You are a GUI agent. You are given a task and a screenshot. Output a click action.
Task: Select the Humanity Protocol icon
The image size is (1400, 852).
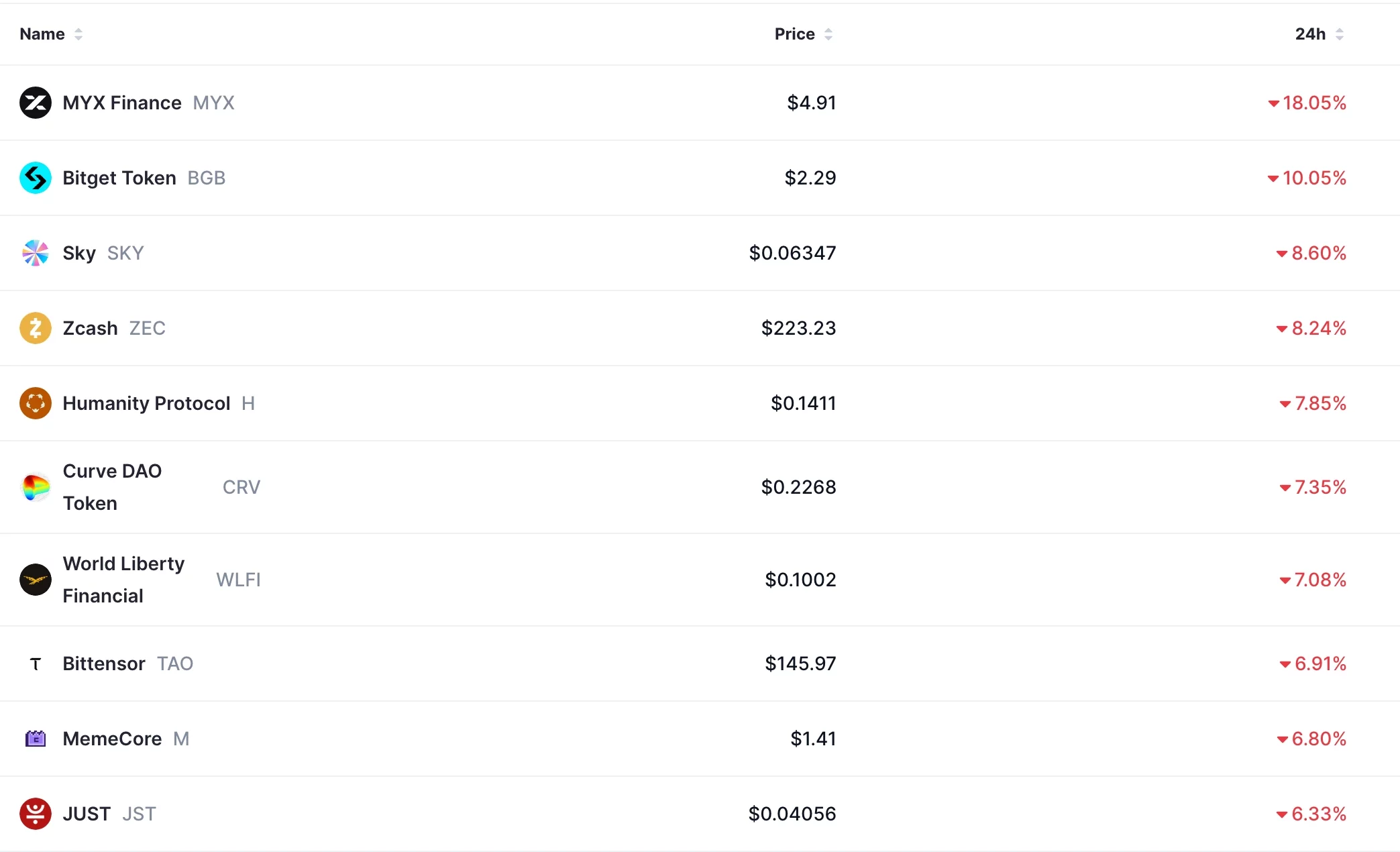[36, 403]
